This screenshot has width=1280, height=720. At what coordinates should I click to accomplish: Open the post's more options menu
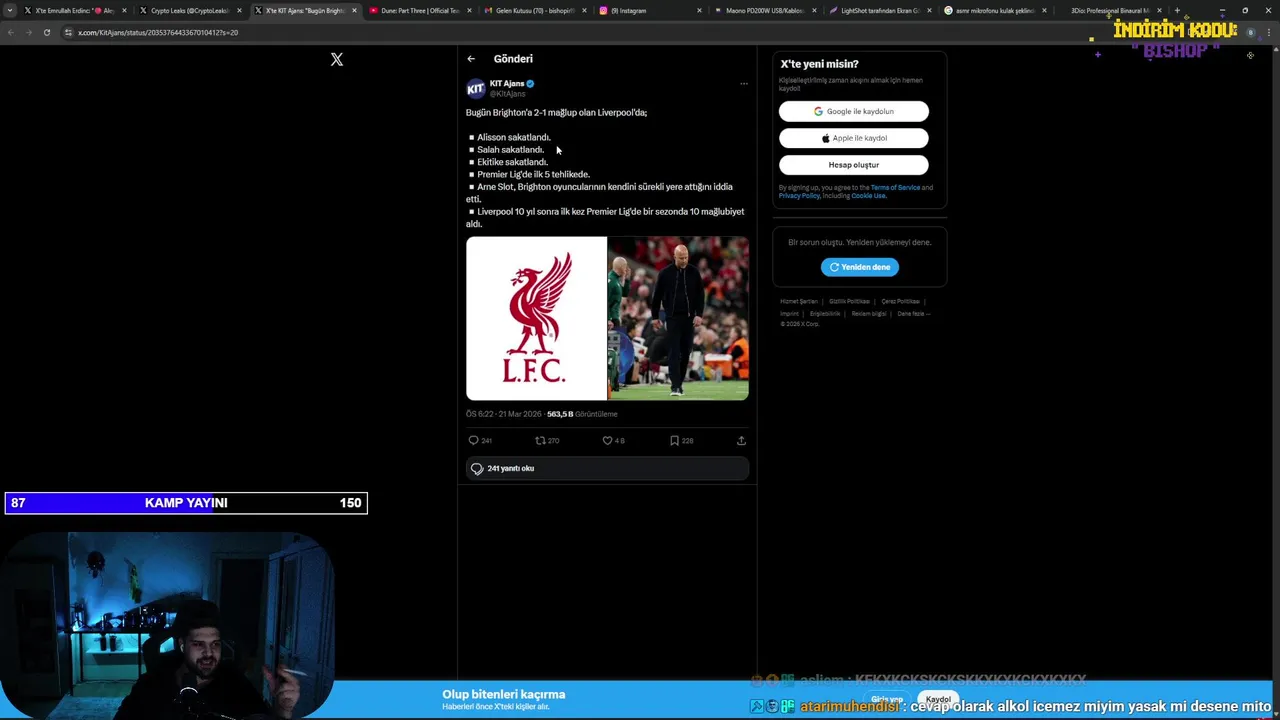pyautogui.click(x=743, y=84)
